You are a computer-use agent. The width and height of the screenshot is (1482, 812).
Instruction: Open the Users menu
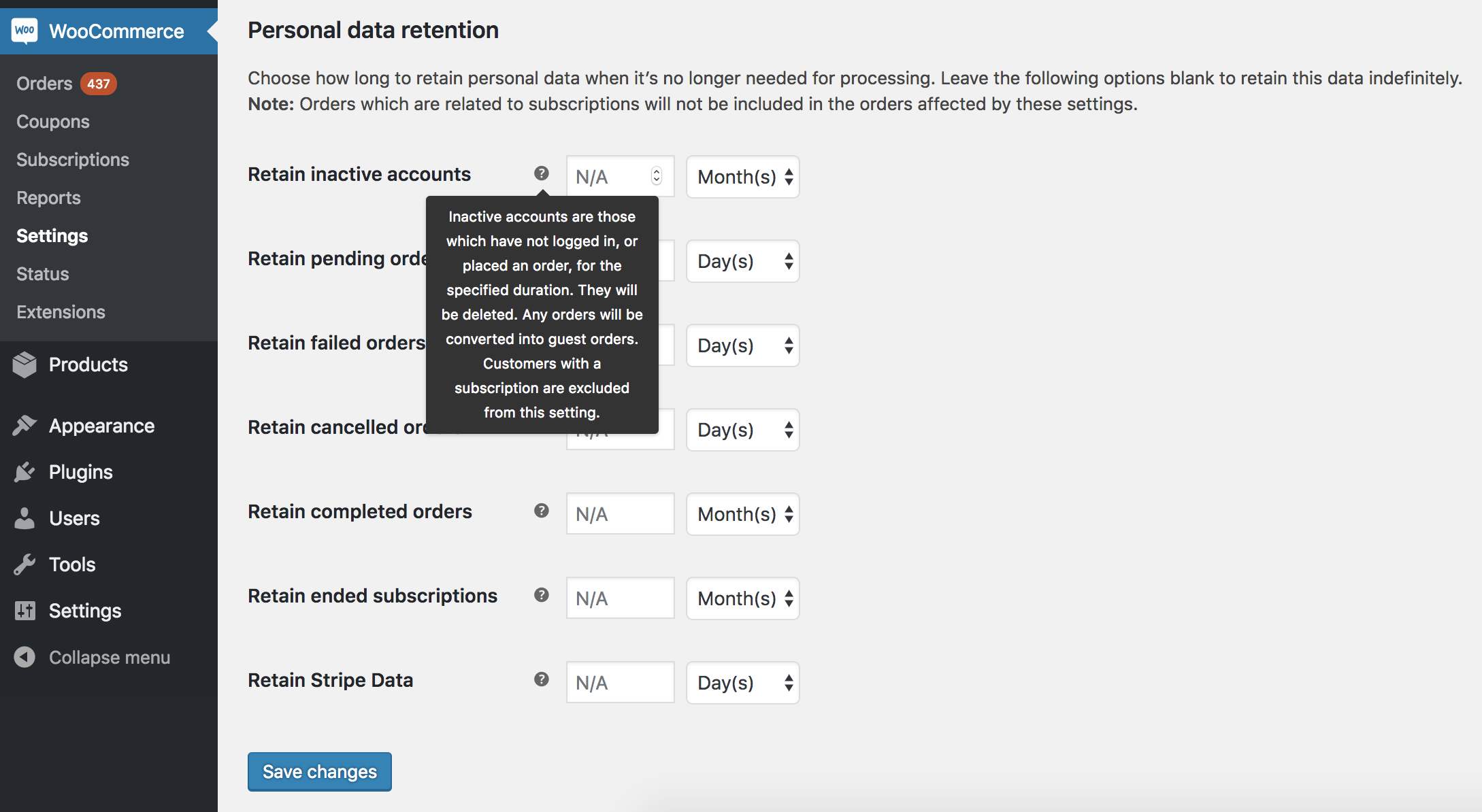(109, 518)
